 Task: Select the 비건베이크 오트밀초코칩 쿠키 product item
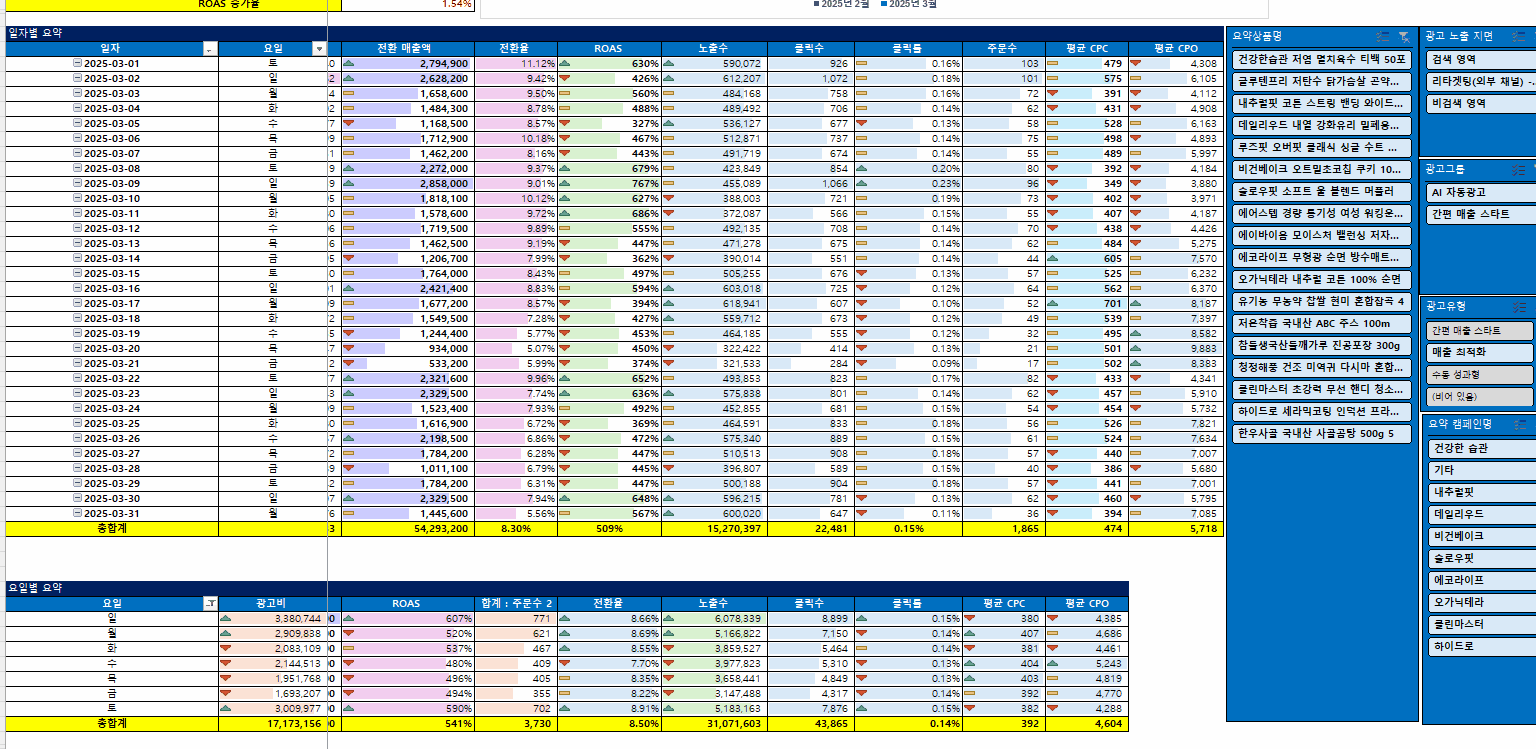[1321, 169]
